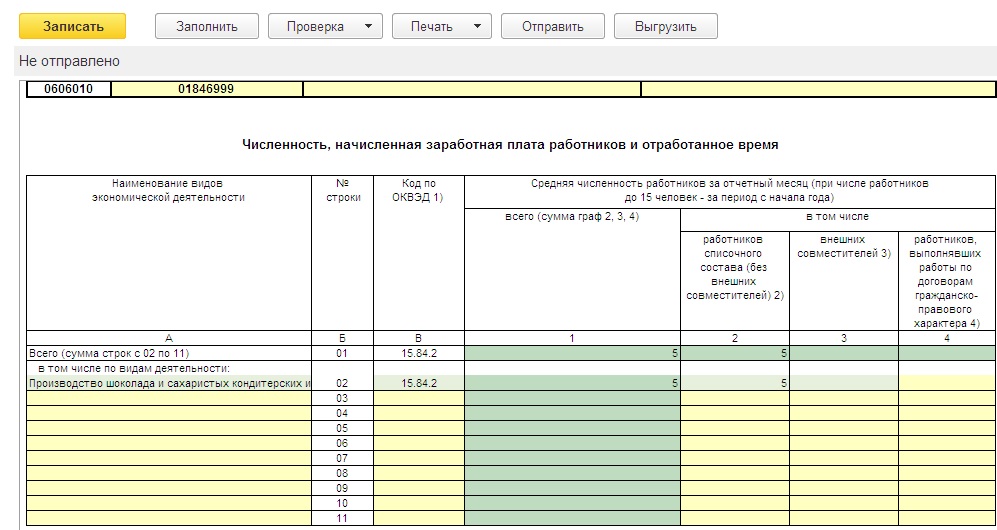Viewport: 997px width, 530px height.
Task: Click the Отправить button
Action: tap(553, 26)
